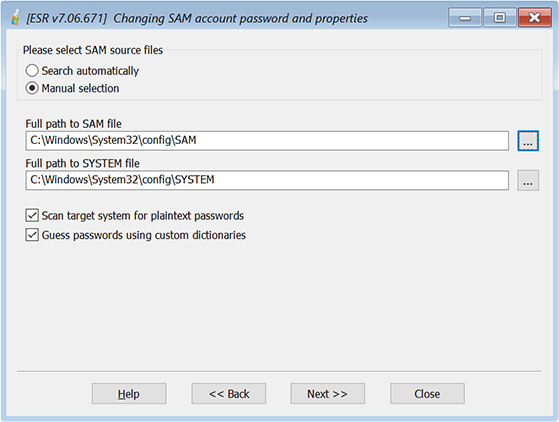
Task: Click the Full path to SAM file field
Action: (x=267, y=141)
